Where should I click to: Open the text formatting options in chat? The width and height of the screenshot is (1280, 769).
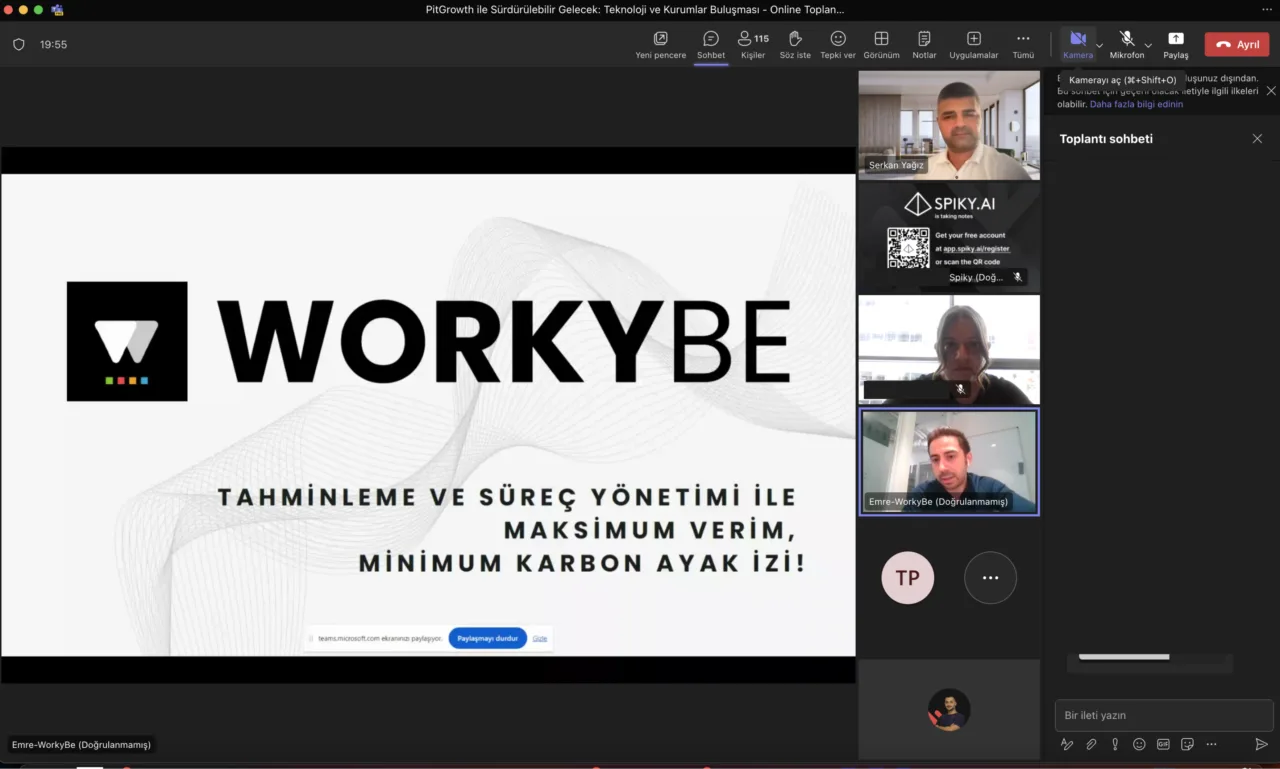click(x=1067, y=744)
